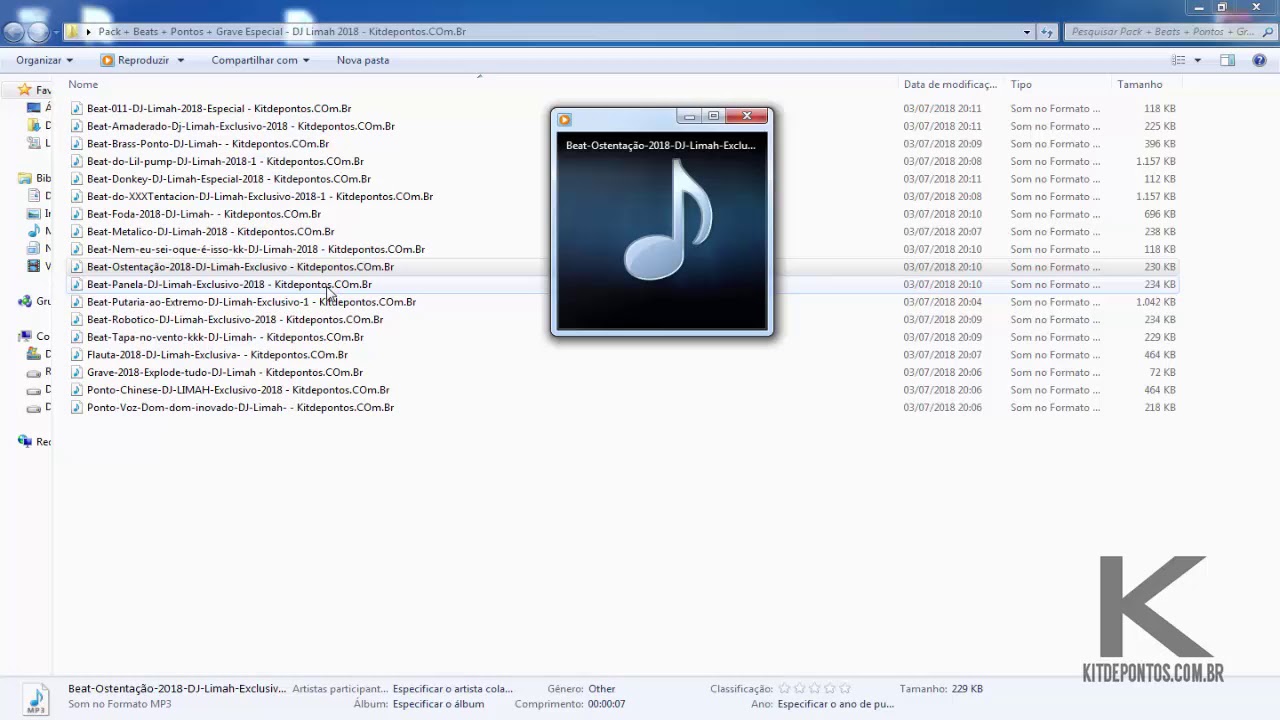Click the "1.042 KB" size cell
Image resolution: width=1280 pixels, height=720 pixels.
pyautogui.click(x=1155, y=302)
